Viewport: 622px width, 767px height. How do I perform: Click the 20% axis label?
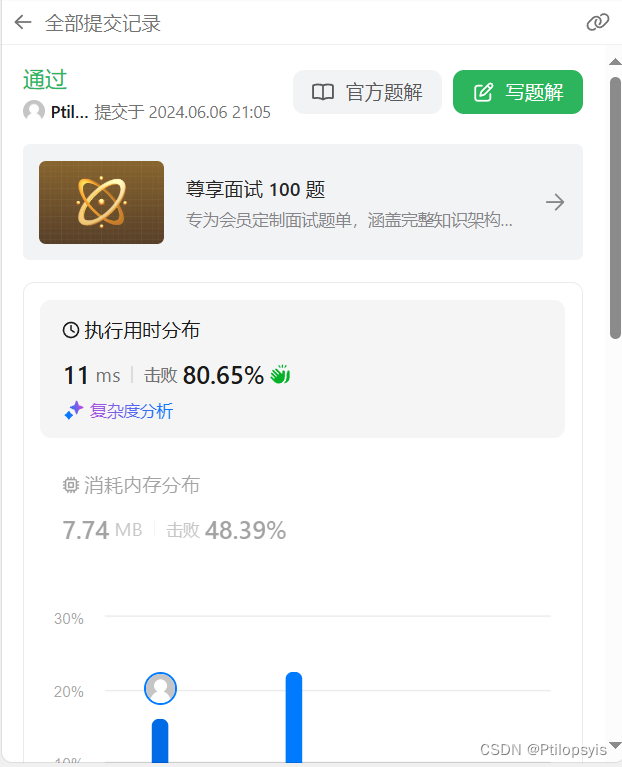tap(68, 692)
